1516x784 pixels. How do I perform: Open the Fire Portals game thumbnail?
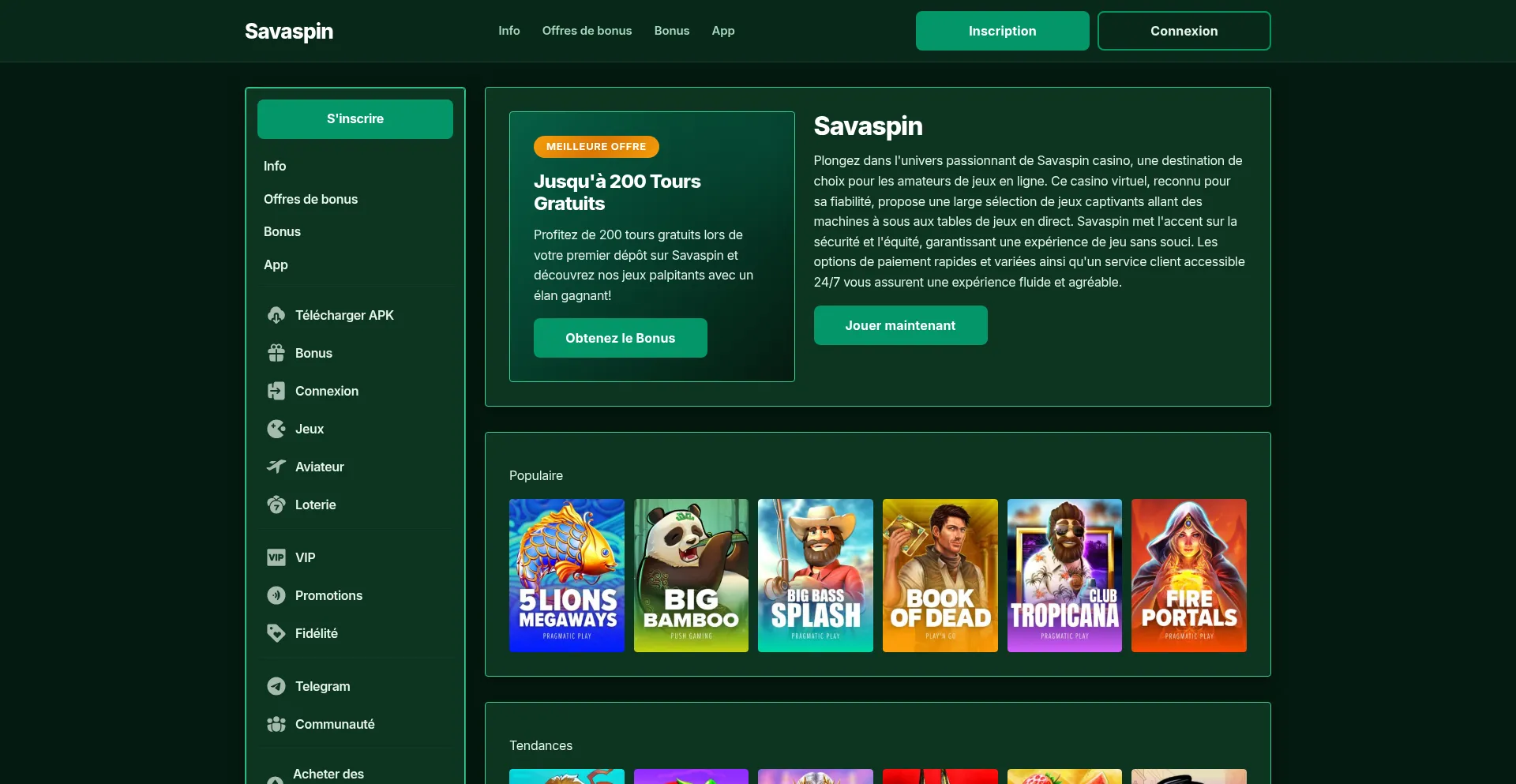click(x=1189, y=576)
